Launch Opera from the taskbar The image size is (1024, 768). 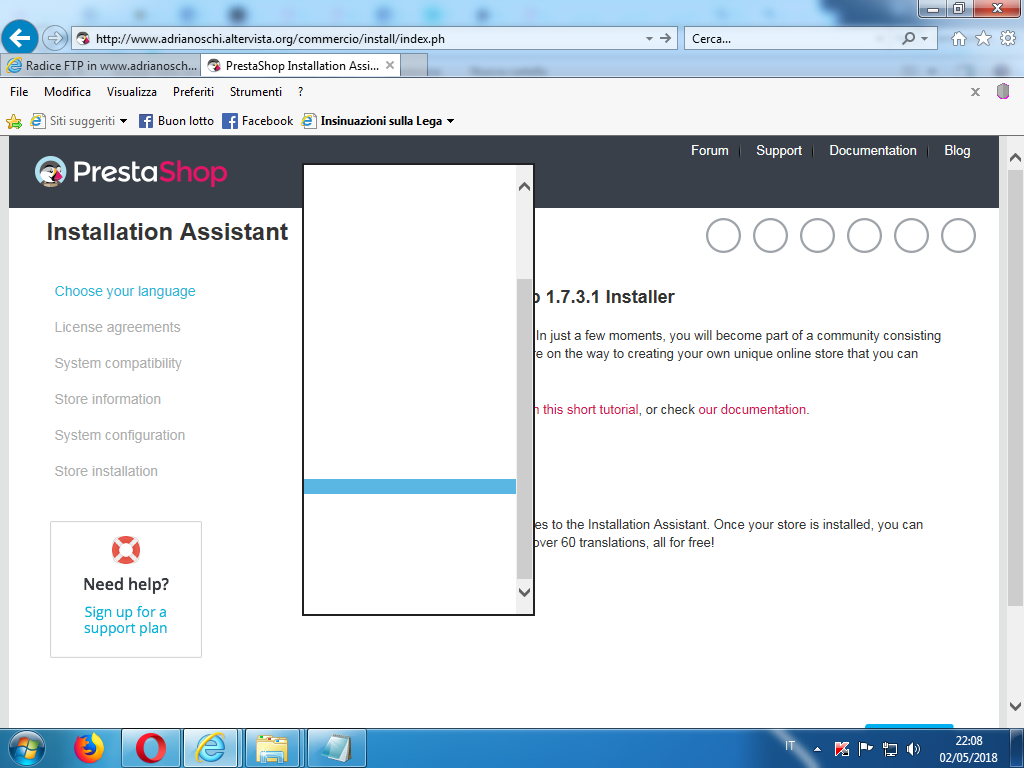pos(150,748)
